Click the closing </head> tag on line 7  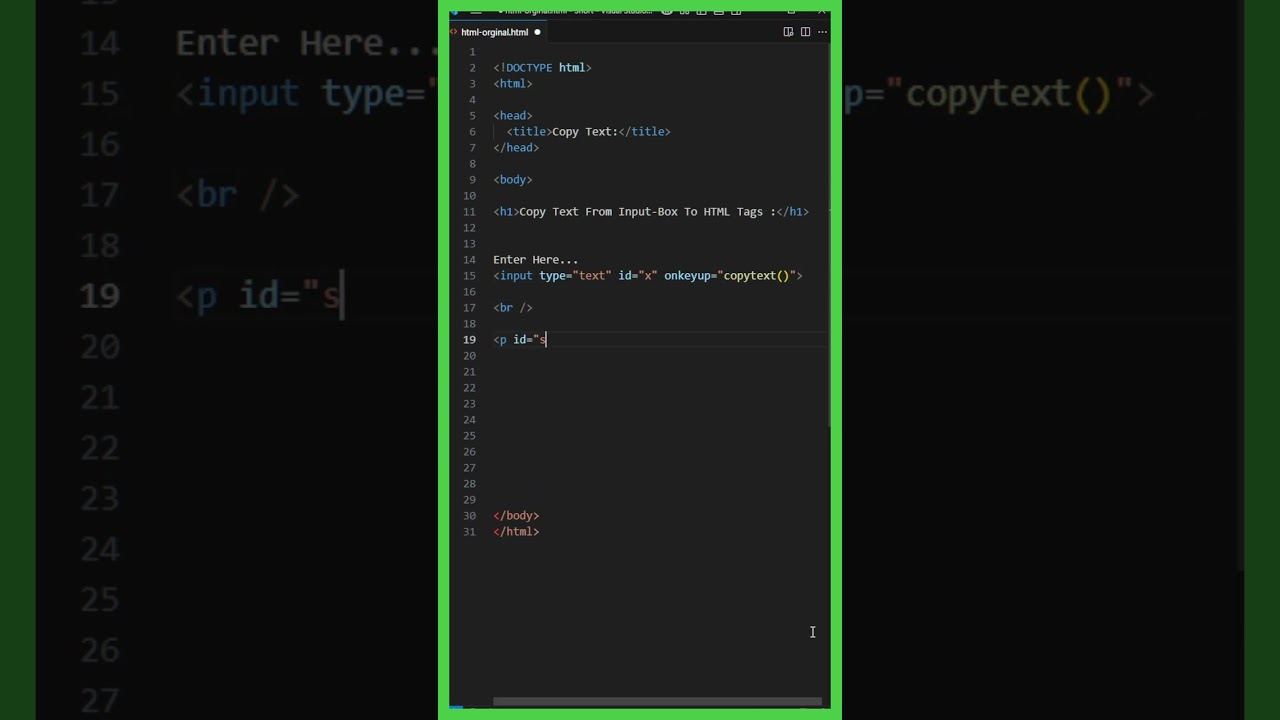[x=516, y=148]
